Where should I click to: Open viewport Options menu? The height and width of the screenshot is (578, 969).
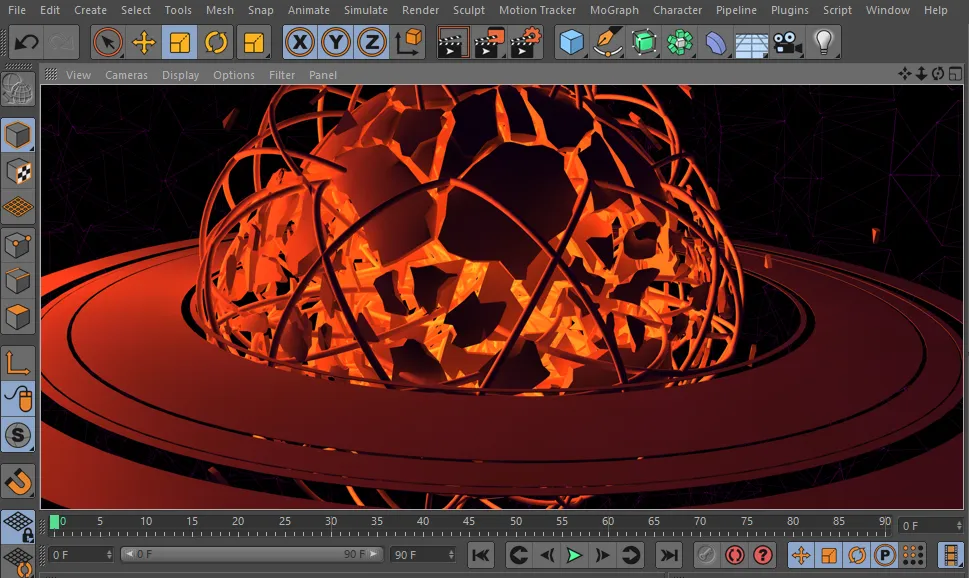click(234, 75)
